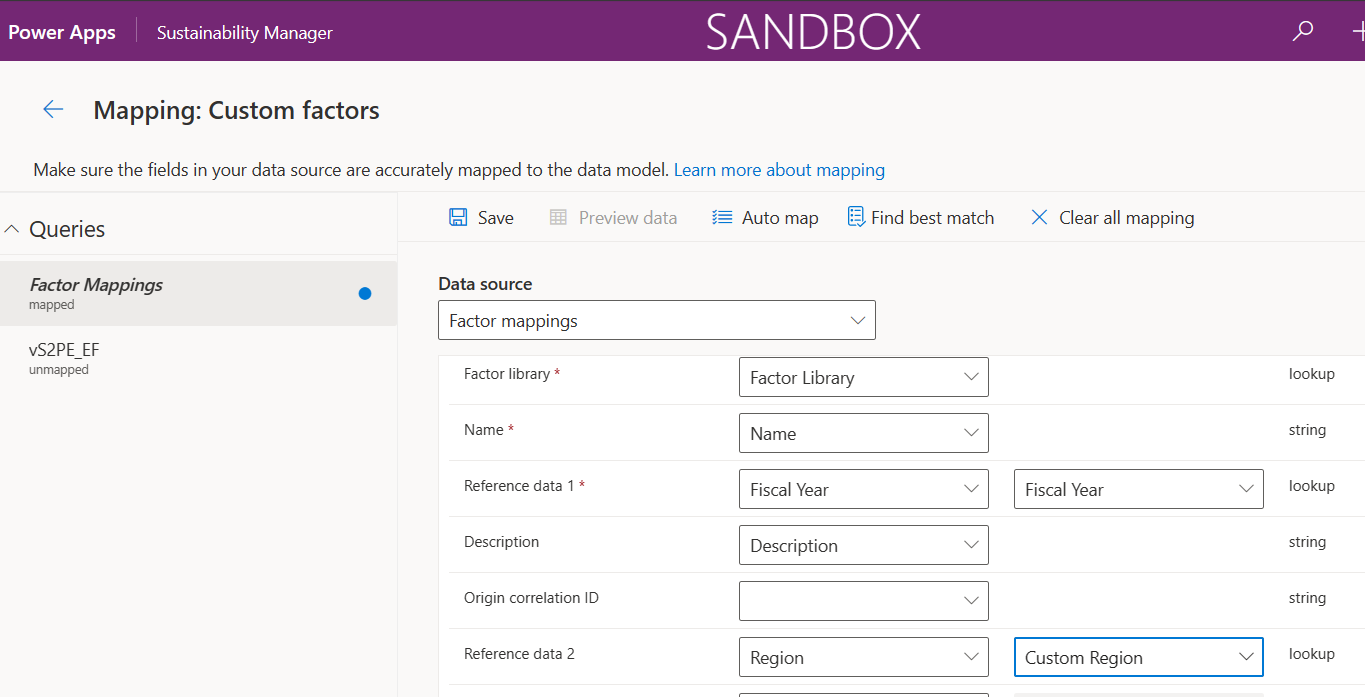Click 'string' type in Description row
The width and height of the screenshot is (1365, 697).
(x=1308, y=541)
